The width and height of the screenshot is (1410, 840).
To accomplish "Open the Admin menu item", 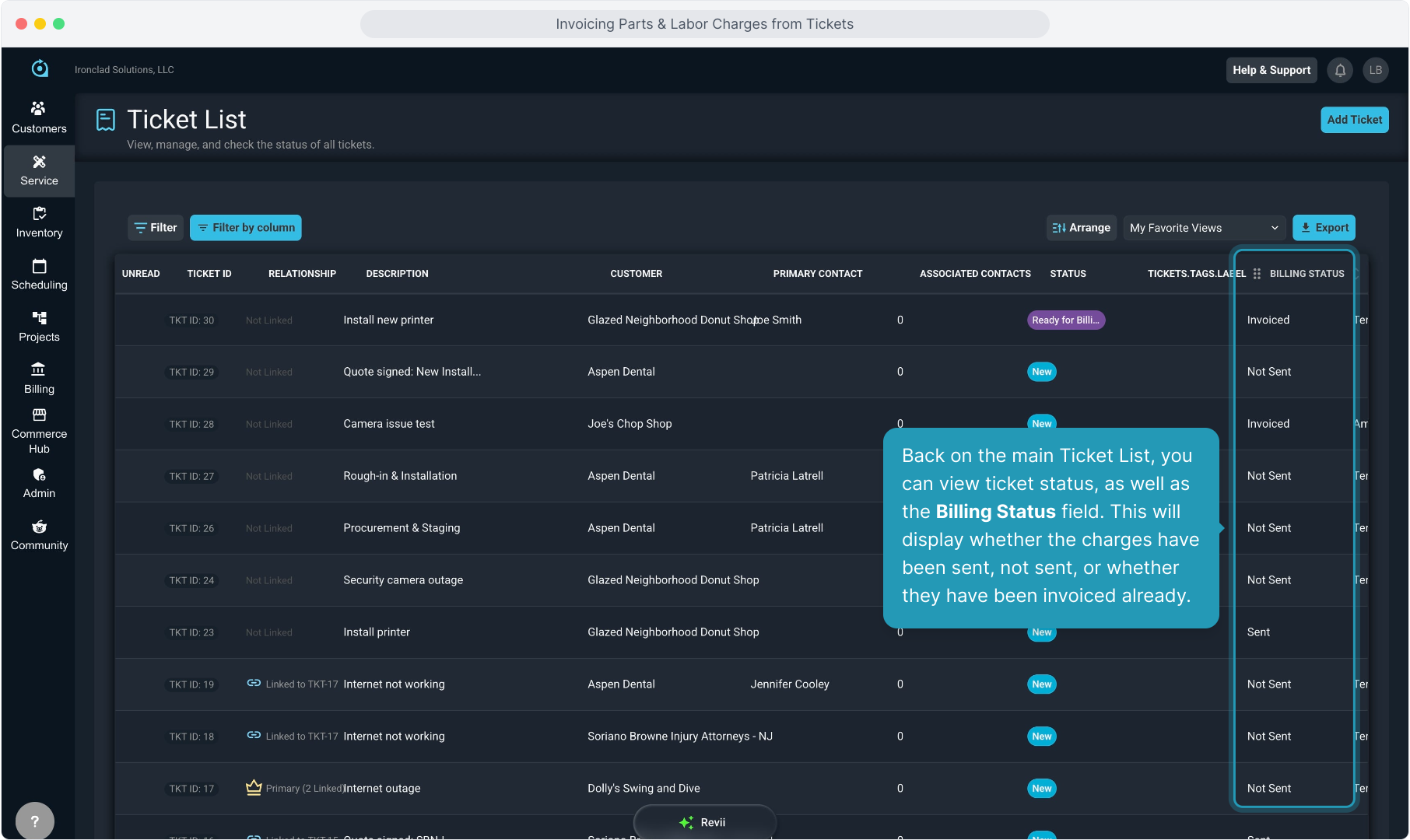I will (39, 483).
